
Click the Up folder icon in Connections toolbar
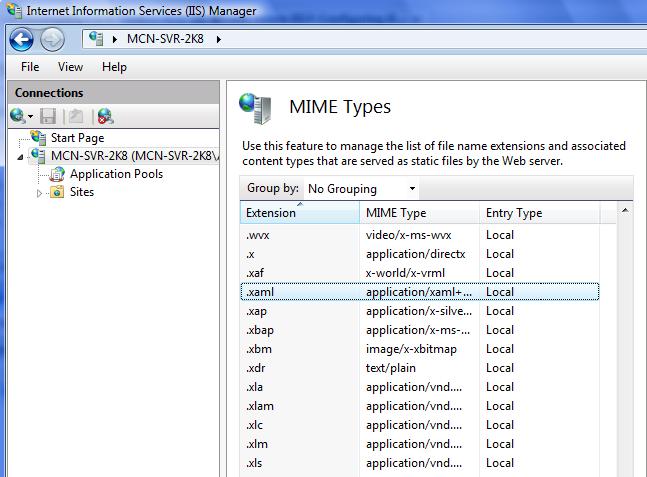click(x=76, y=116)
